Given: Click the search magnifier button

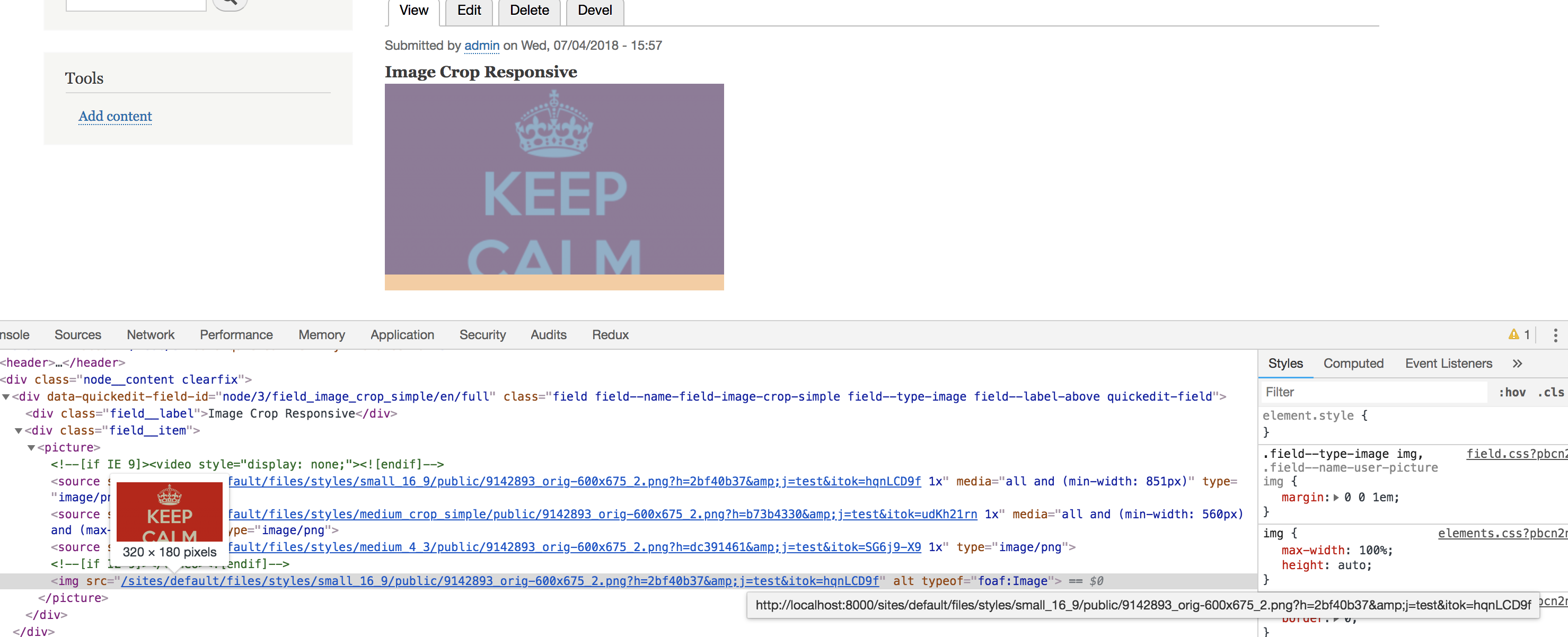Looking at the screenshot, I should [230, 3].
